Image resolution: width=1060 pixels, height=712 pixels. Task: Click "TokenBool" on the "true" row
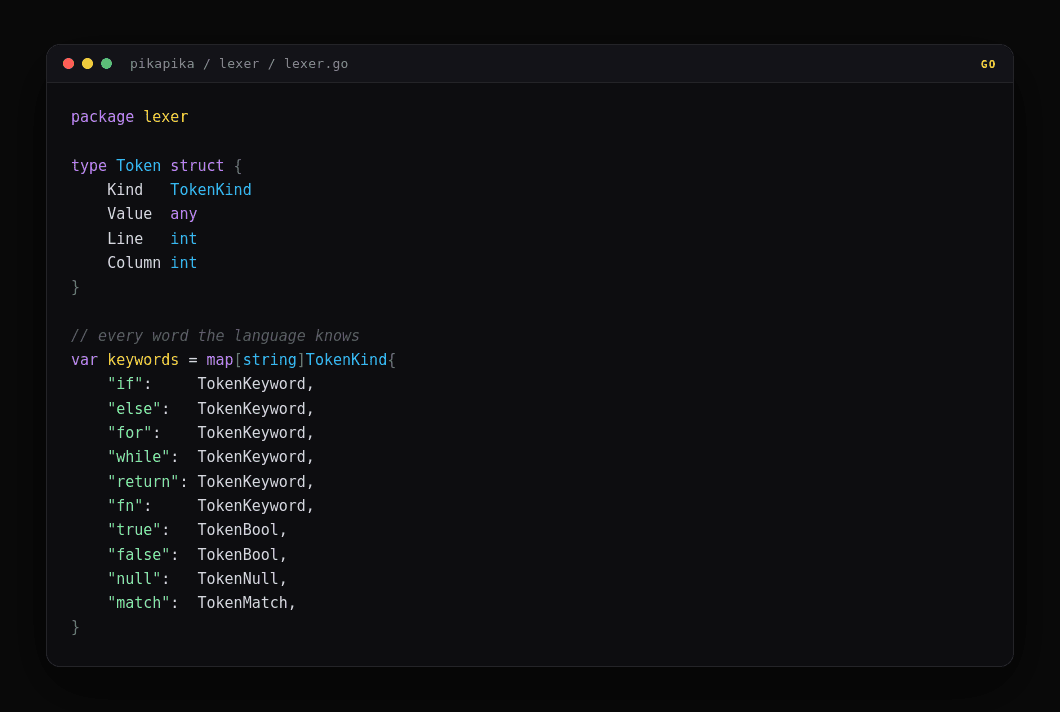(238, 529)
